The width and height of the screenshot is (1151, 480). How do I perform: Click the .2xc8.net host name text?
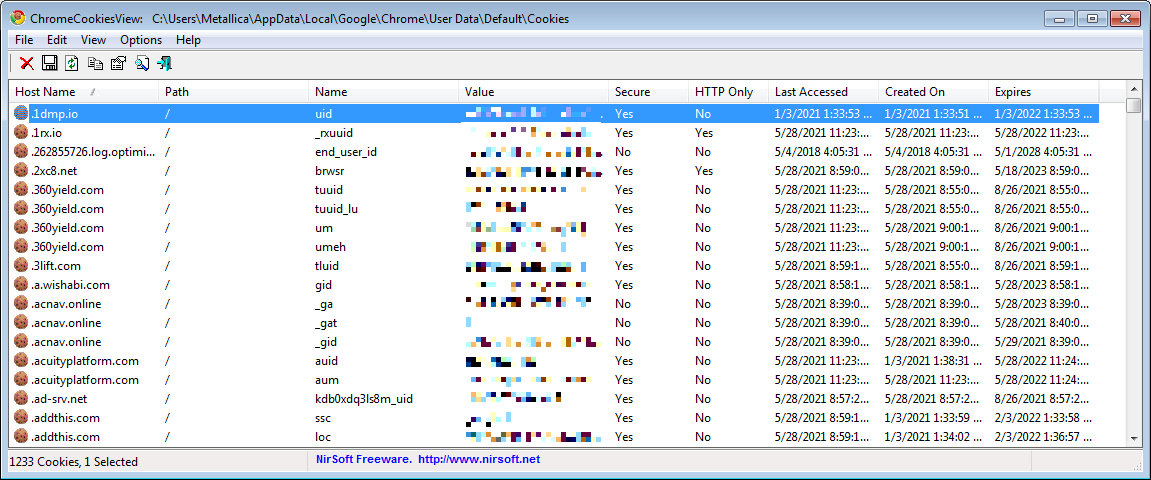coord(56,171)
